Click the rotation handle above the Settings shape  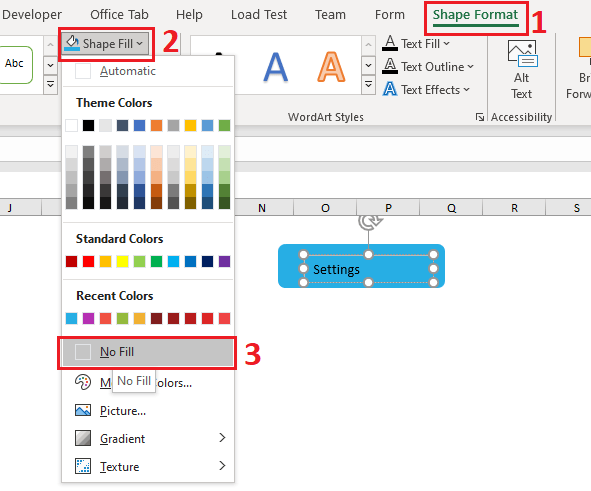click(x=369, y=222)
